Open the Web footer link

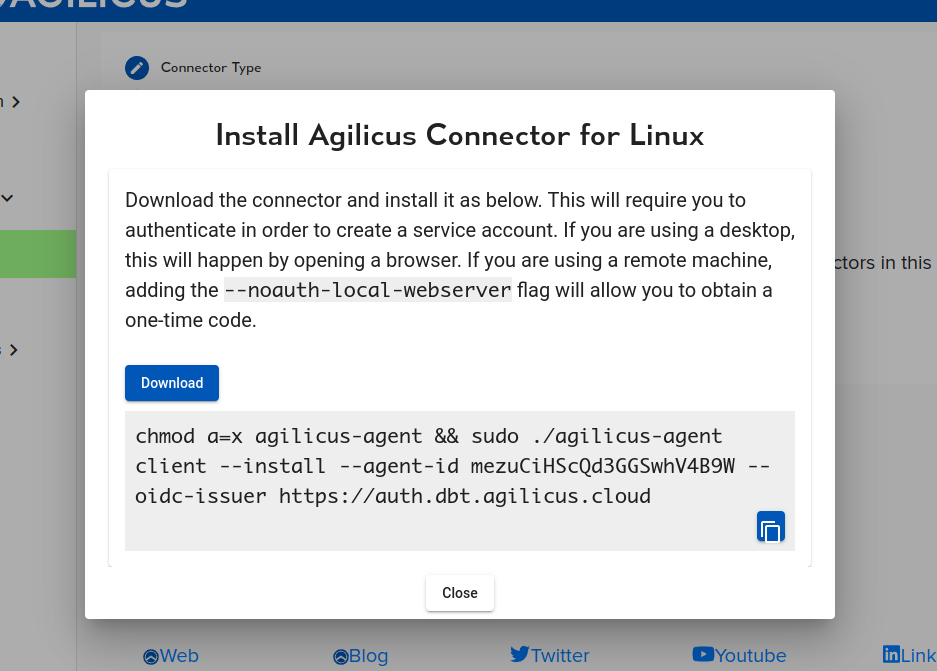pyautogui.click(x=179, y=656)
